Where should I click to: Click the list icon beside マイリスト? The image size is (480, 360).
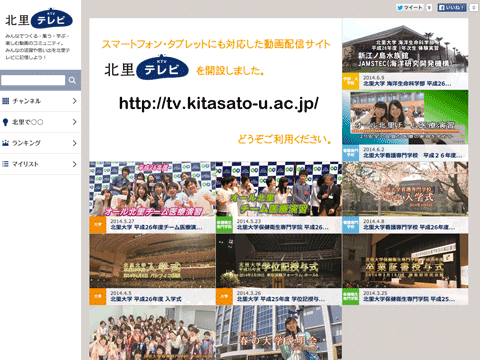(x=5, y=164)
